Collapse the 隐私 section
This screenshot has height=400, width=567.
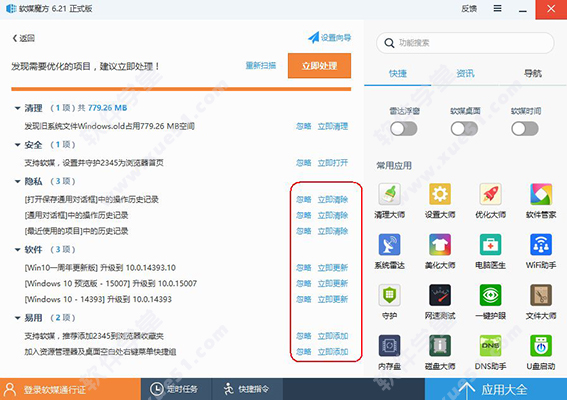tap(17, 182)
